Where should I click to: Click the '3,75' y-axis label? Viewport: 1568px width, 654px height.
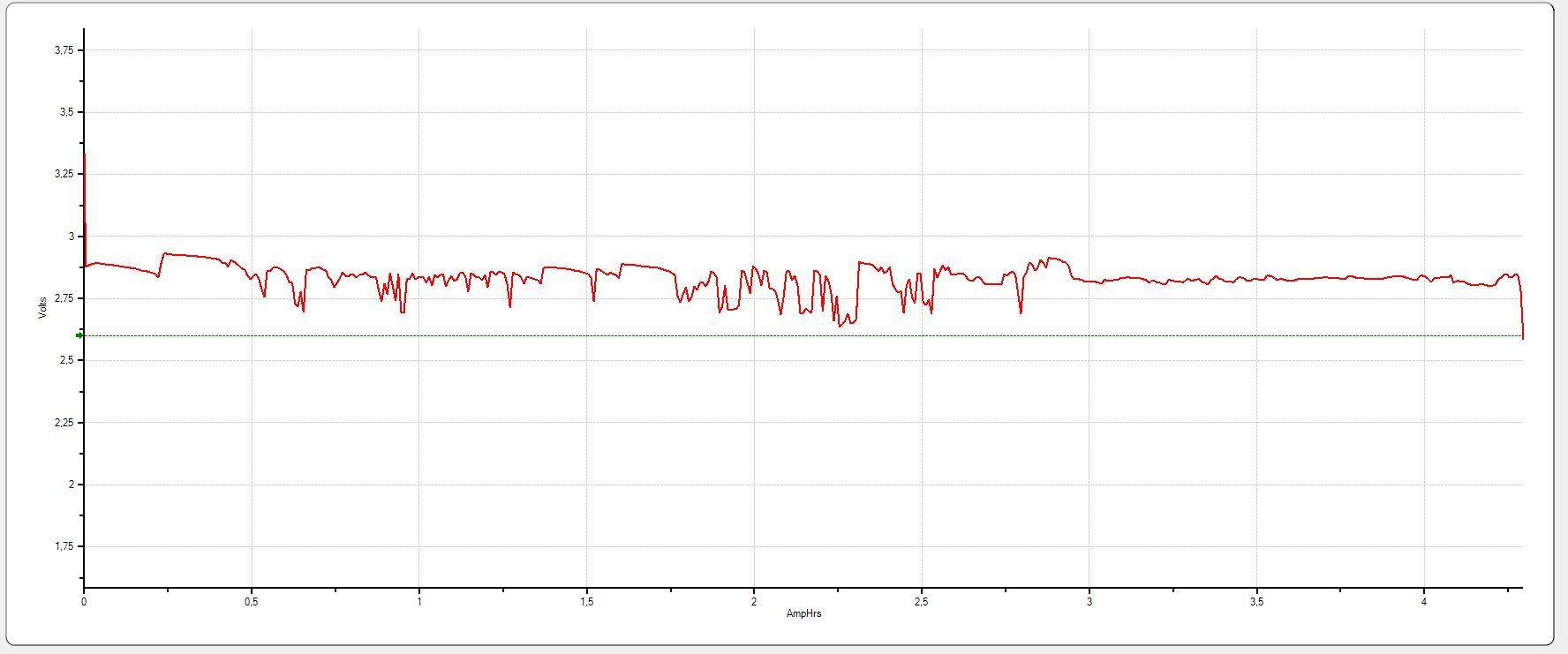click(64, 50)
